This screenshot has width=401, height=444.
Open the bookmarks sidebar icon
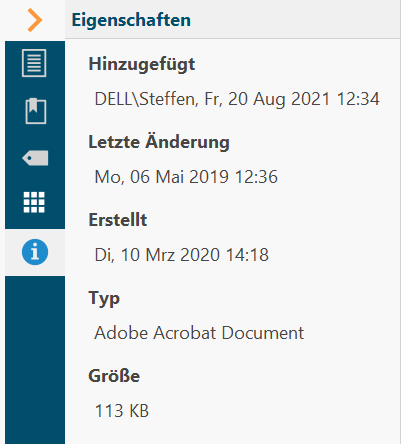(36, 111)
